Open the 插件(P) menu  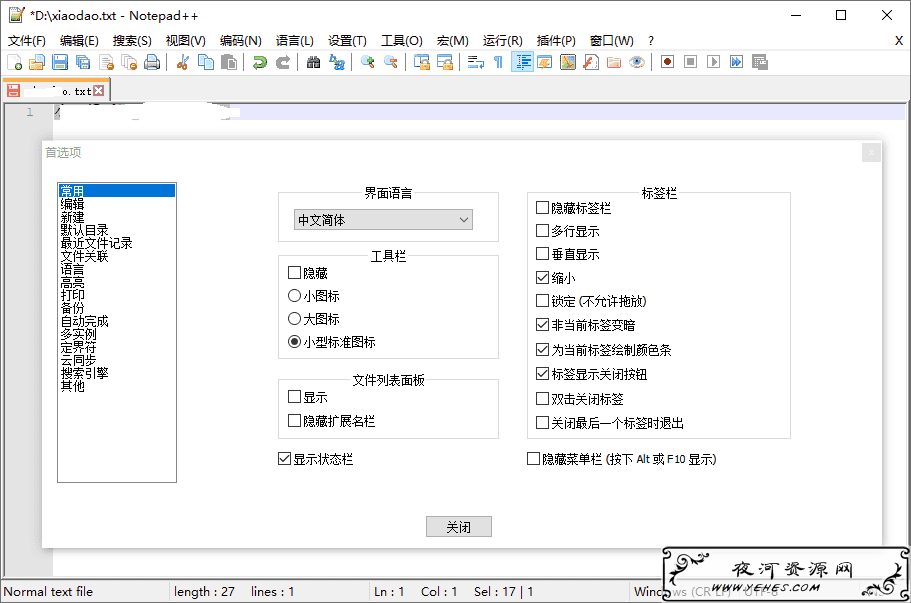pyautogui.click(x=556, y=41)
